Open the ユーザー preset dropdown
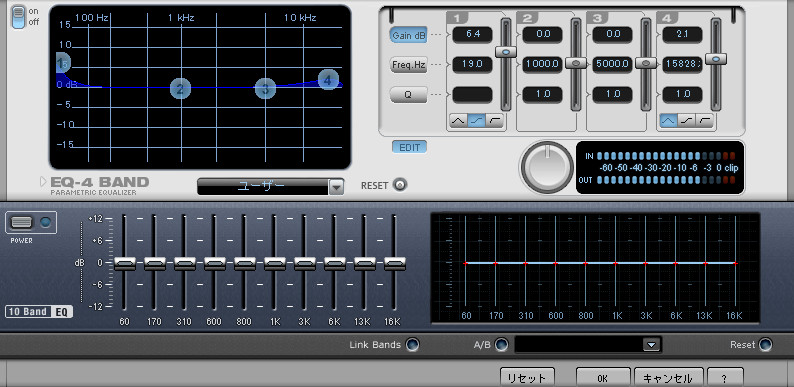 336,187
